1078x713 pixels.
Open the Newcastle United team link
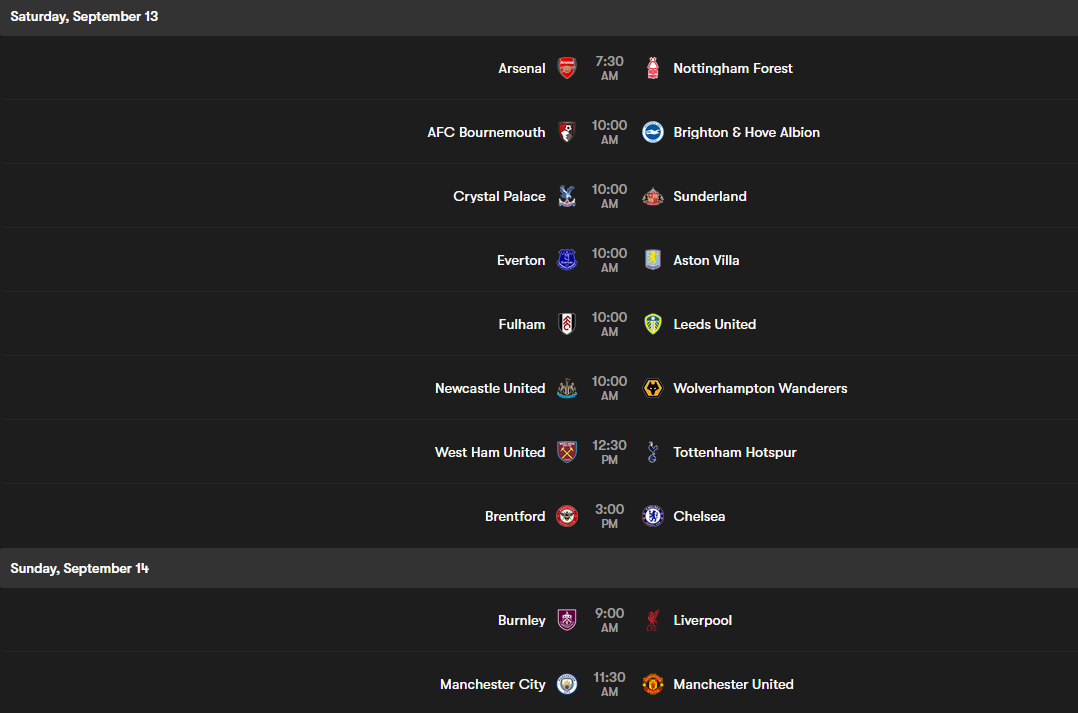(490, 388)
